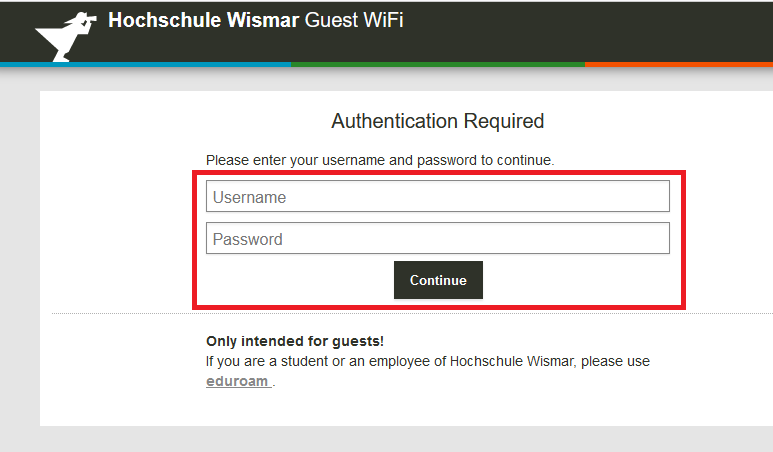Focus the Password input field
This screenshot has height=452, width=773.
pyautogui.click(x=438, y=238)
